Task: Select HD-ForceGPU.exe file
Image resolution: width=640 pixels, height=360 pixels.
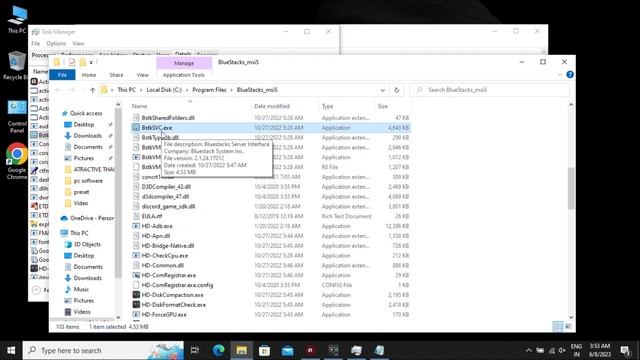Action: pyautogui.click(x=270, y=314)
